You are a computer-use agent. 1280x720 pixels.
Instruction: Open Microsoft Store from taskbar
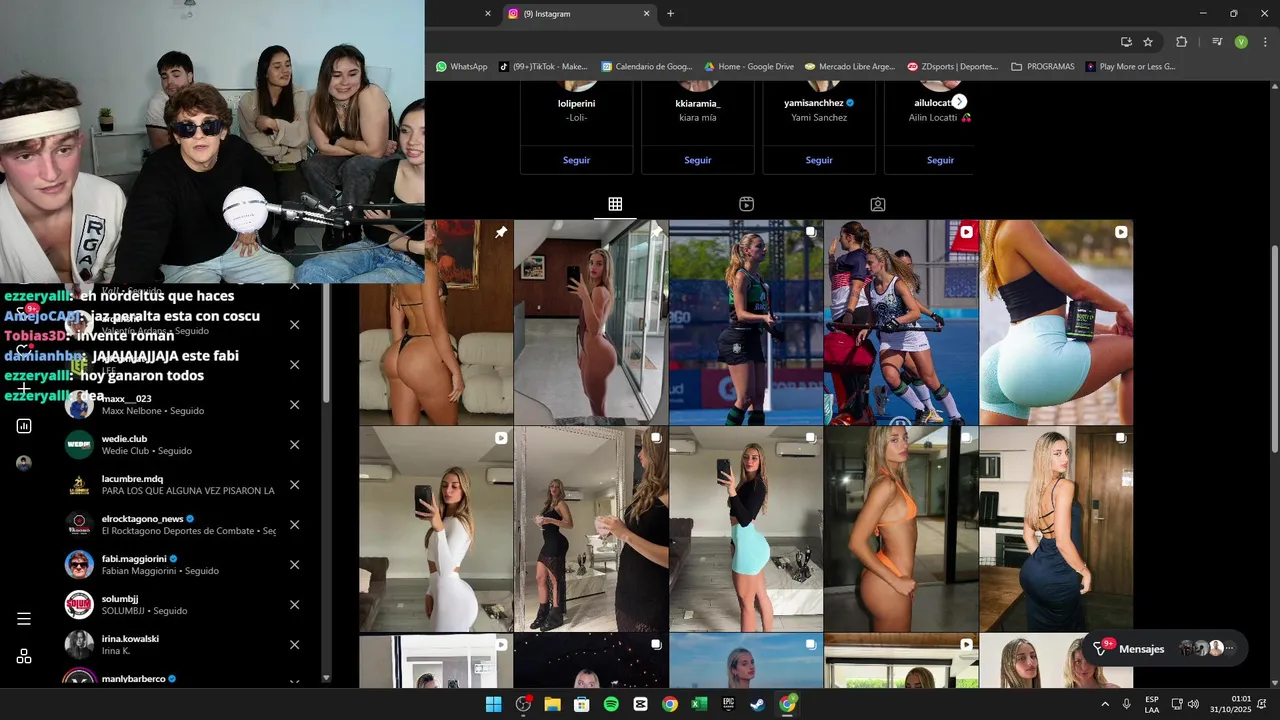point(581,704)
